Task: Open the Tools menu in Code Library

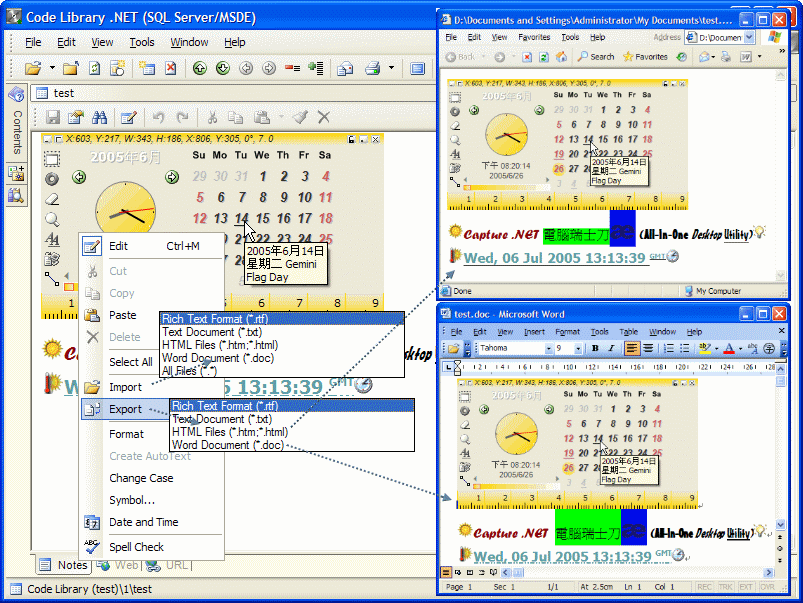Action: 142,42
